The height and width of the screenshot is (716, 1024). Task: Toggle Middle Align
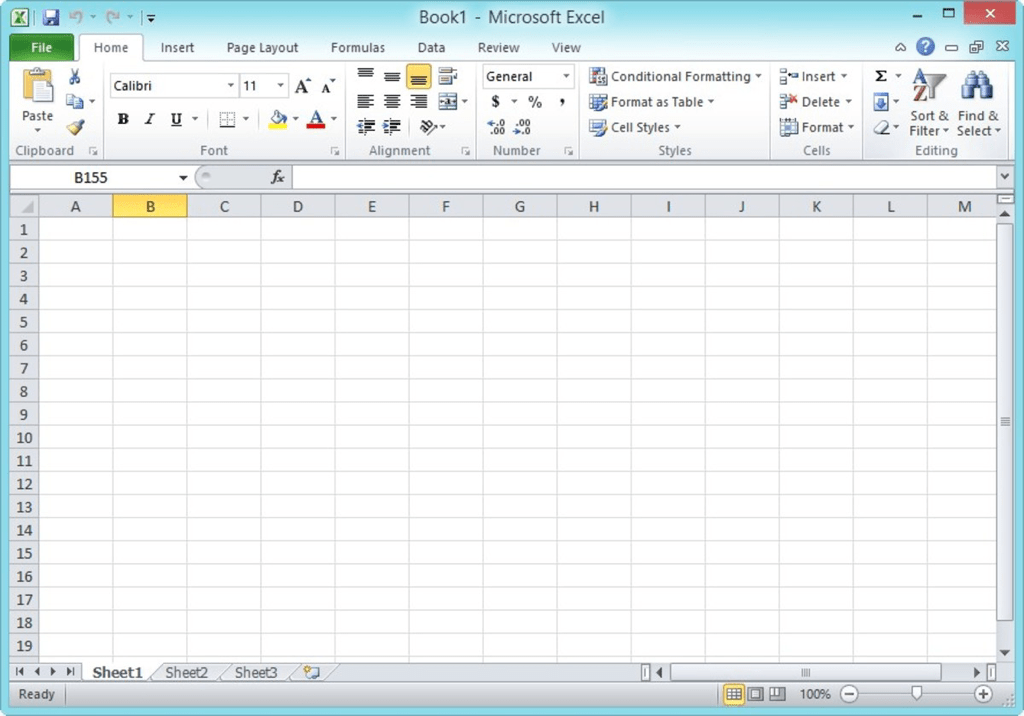pos(392,76)
